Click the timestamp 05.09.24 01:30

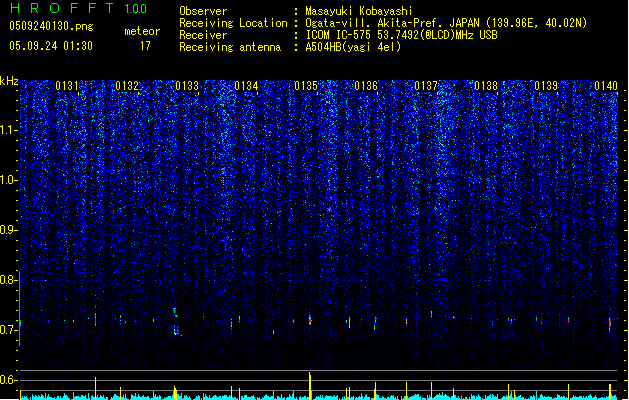(x=51, y=46)
